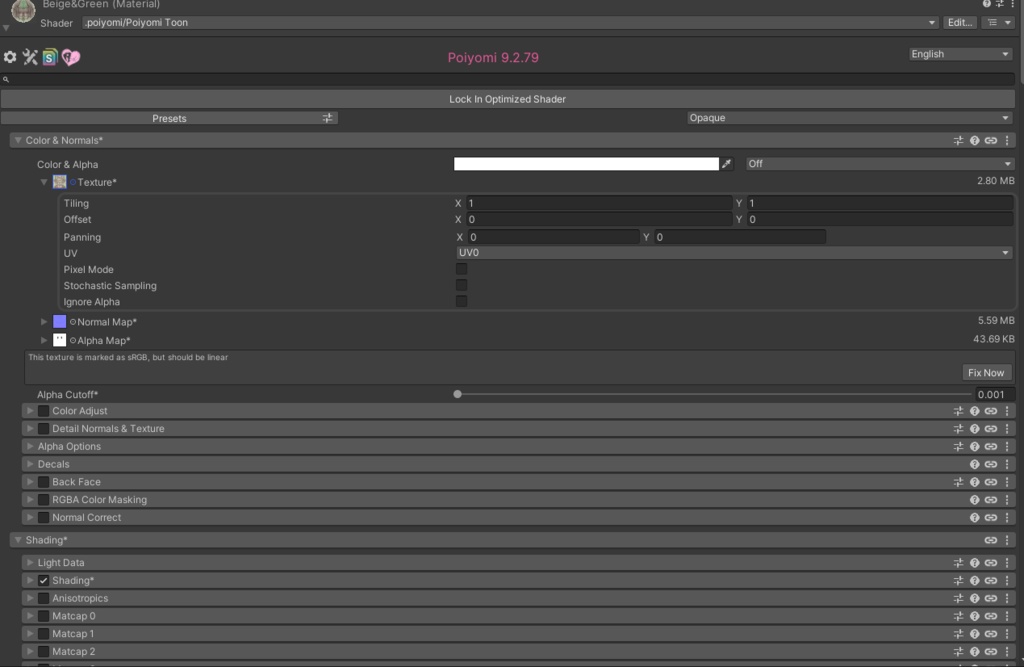The width and height of the screenshot is (1024, 667).
Task: Click Detail Normals & Texture link icon
Action: point(991,429)
